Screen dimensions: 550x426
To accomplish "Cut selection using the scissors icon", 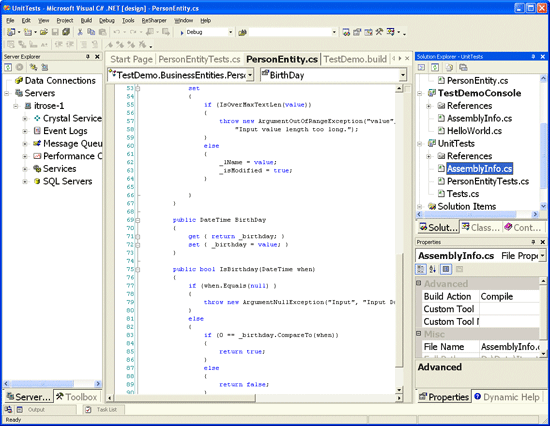I will (80, 32).
